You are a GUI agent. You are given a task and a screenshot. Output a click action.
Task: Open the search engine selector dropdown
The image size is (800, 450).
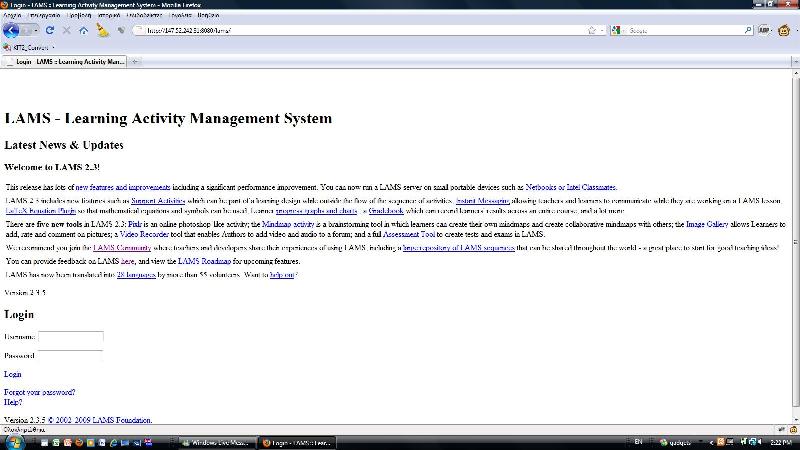coord(617,30)
